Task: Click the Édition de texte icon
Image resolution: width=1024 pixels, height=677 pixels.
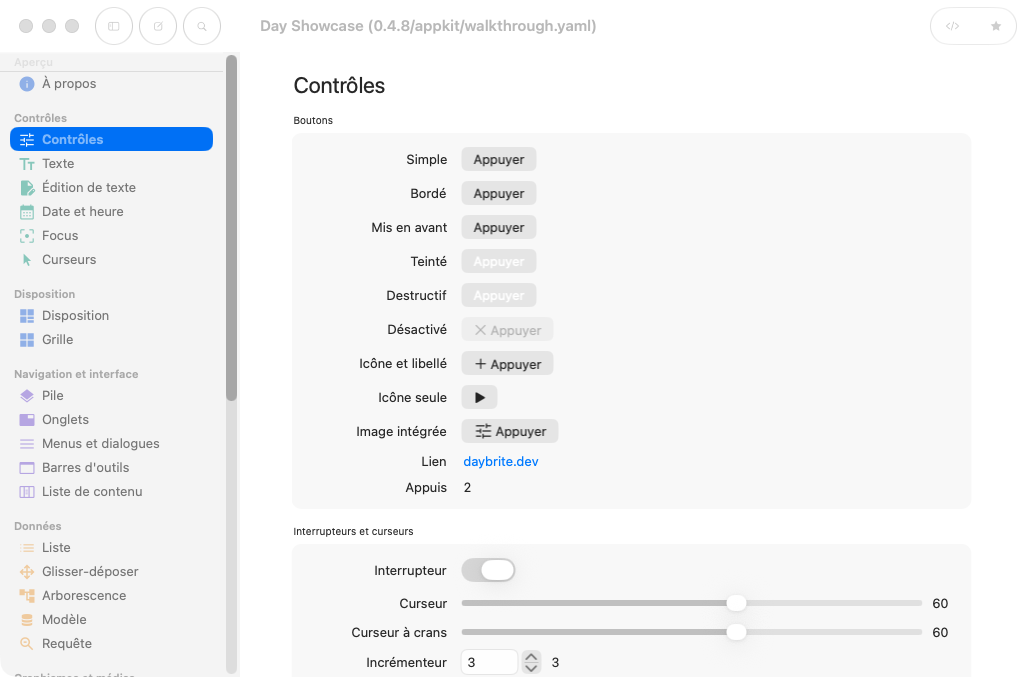Action: (27, 188)
